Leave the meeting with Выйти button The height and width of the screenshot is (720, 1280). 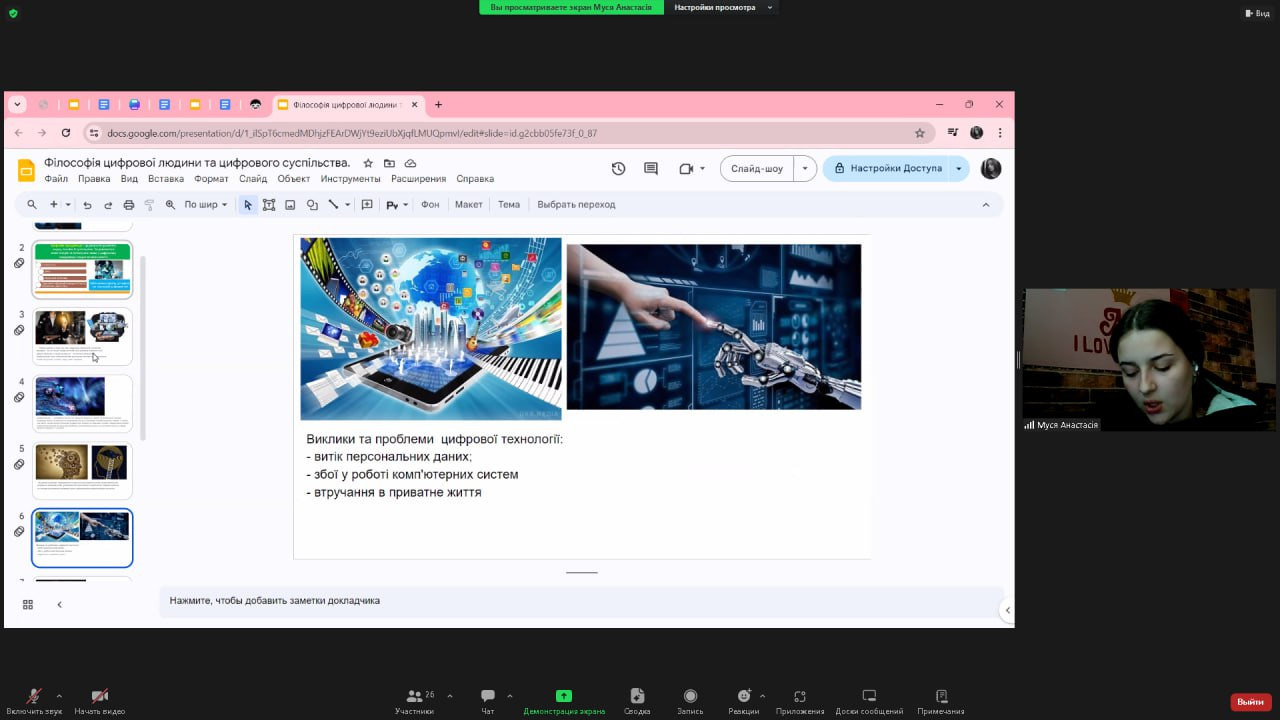coord(1251,702)
